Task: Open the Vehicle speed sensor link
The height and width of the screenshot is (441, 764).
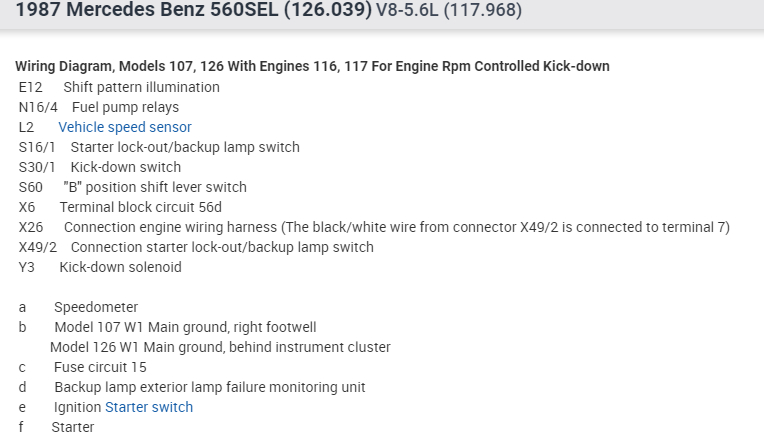Action: [125, 127]
